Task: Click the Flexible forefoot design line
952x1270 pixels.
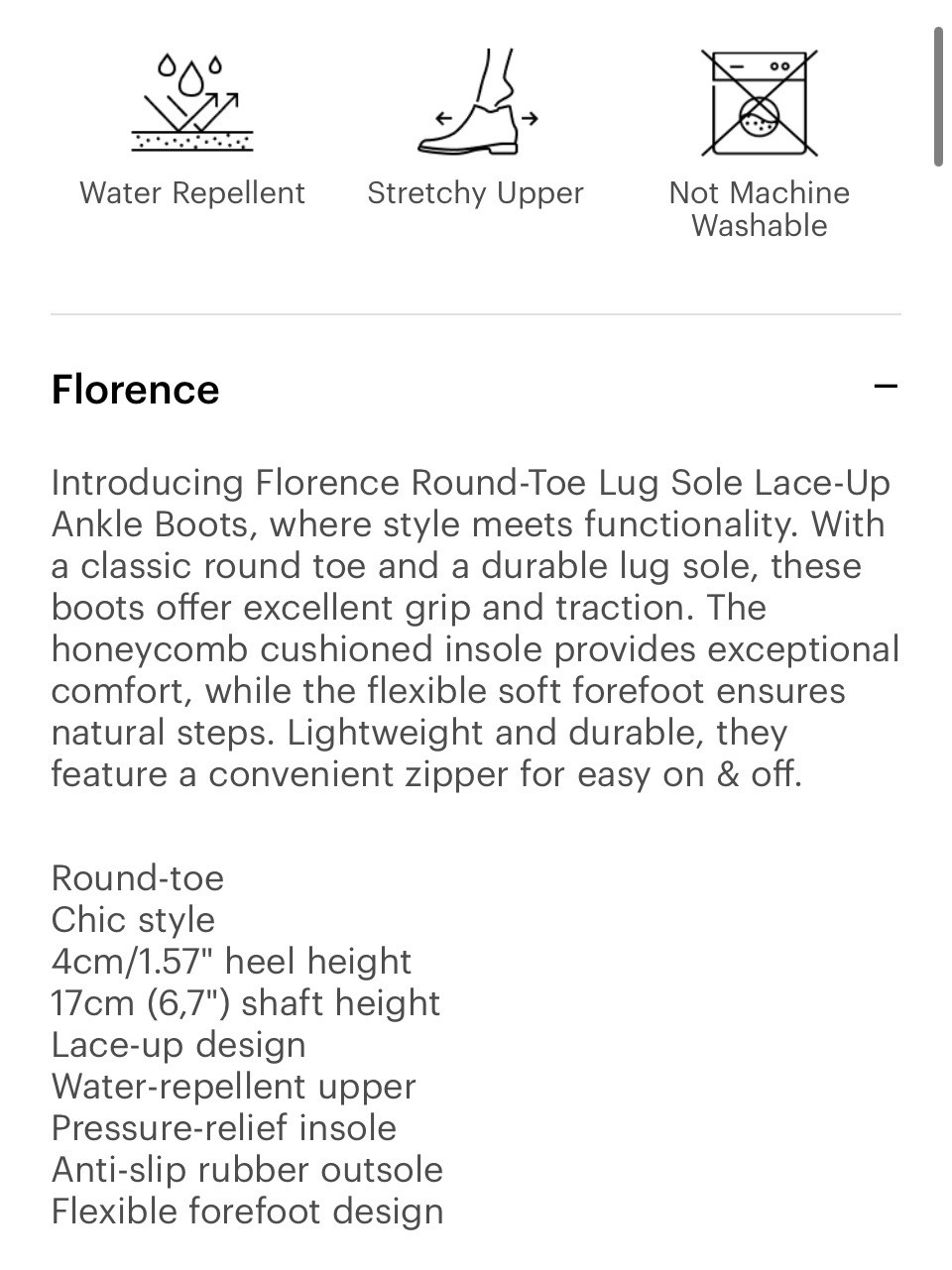Action: (247, 1212)
